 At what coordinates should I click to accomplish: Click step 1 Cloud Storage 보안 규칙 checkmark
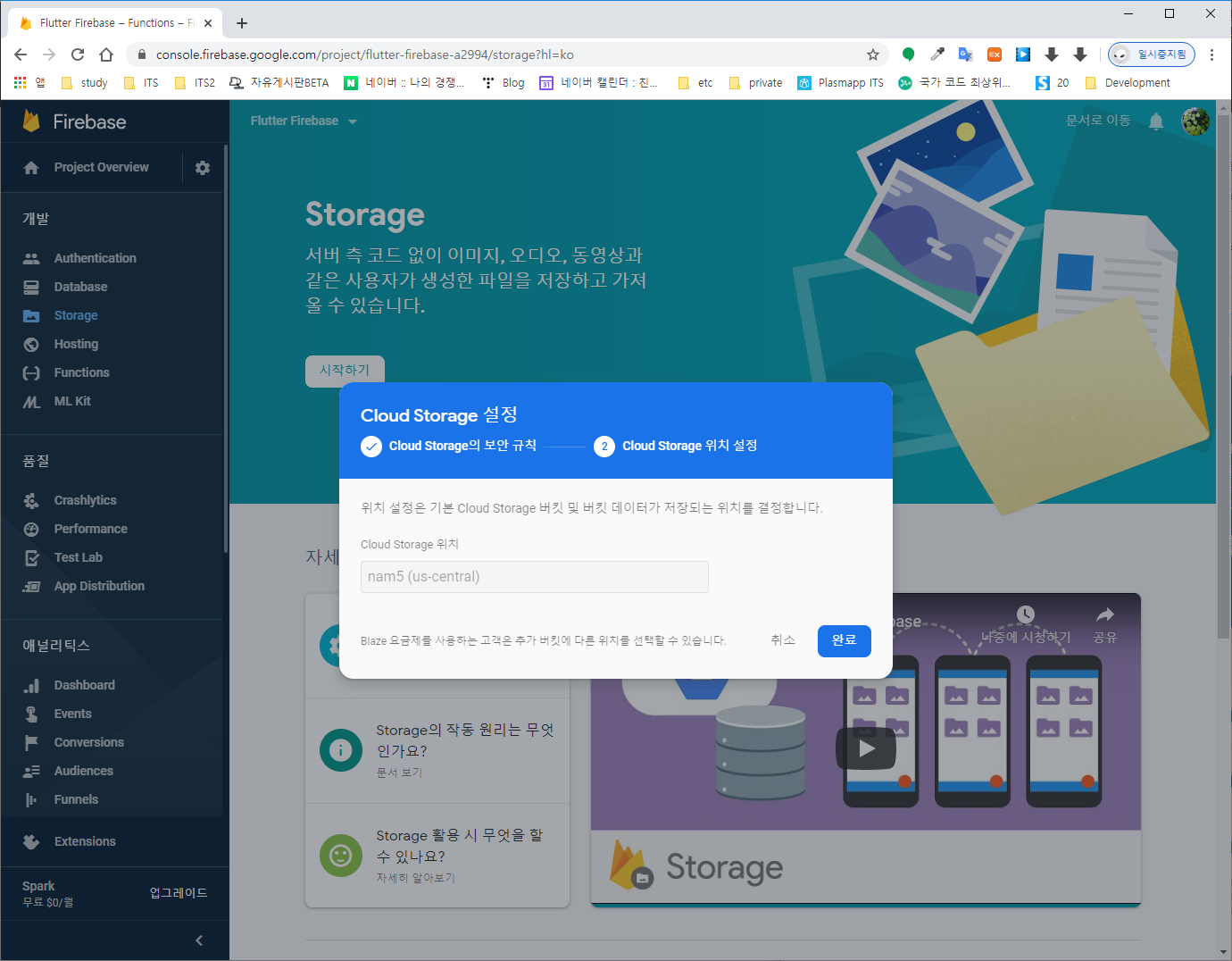(x=371, y=446)
